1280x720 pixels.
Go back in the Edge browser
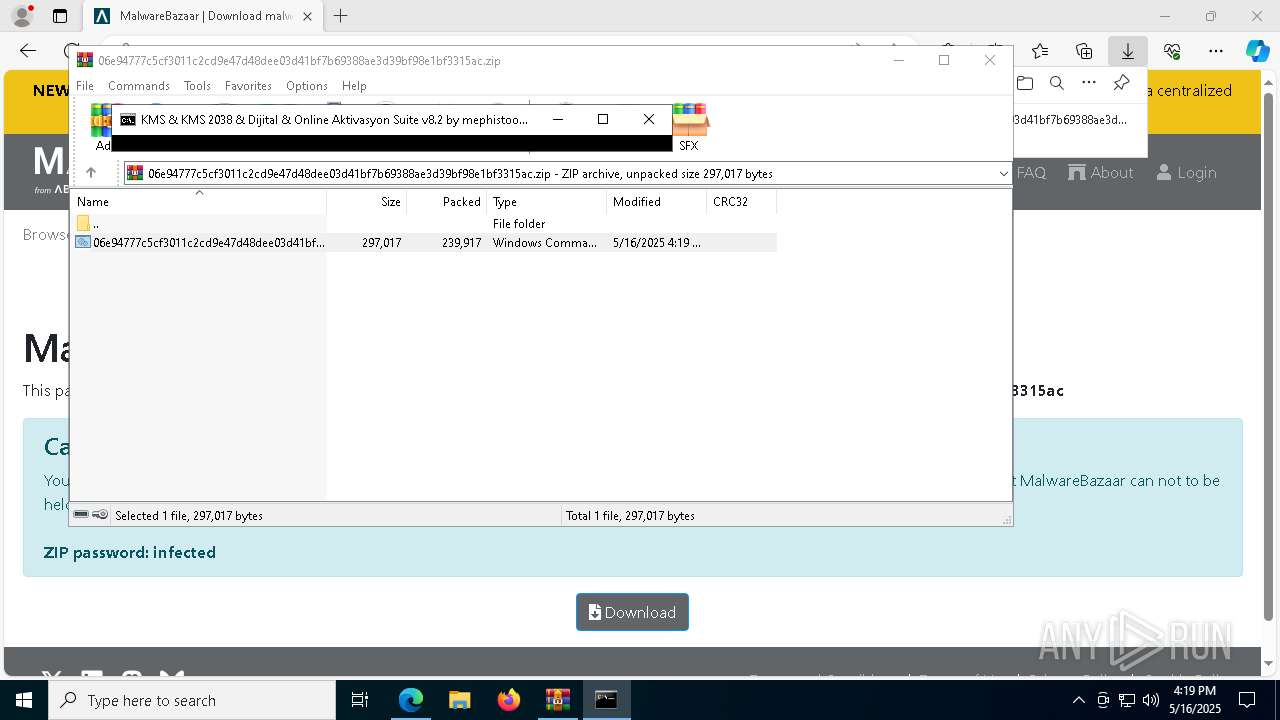pos(28,51)
